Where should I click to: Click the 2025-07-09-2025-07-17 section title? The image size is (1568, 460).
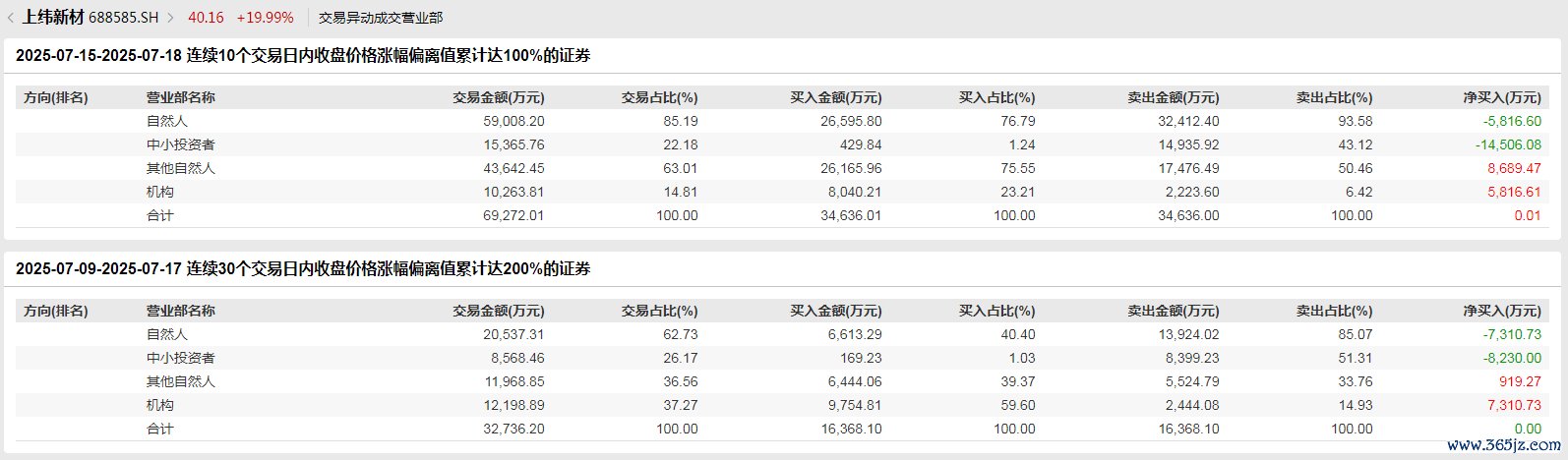pos(303,268)
